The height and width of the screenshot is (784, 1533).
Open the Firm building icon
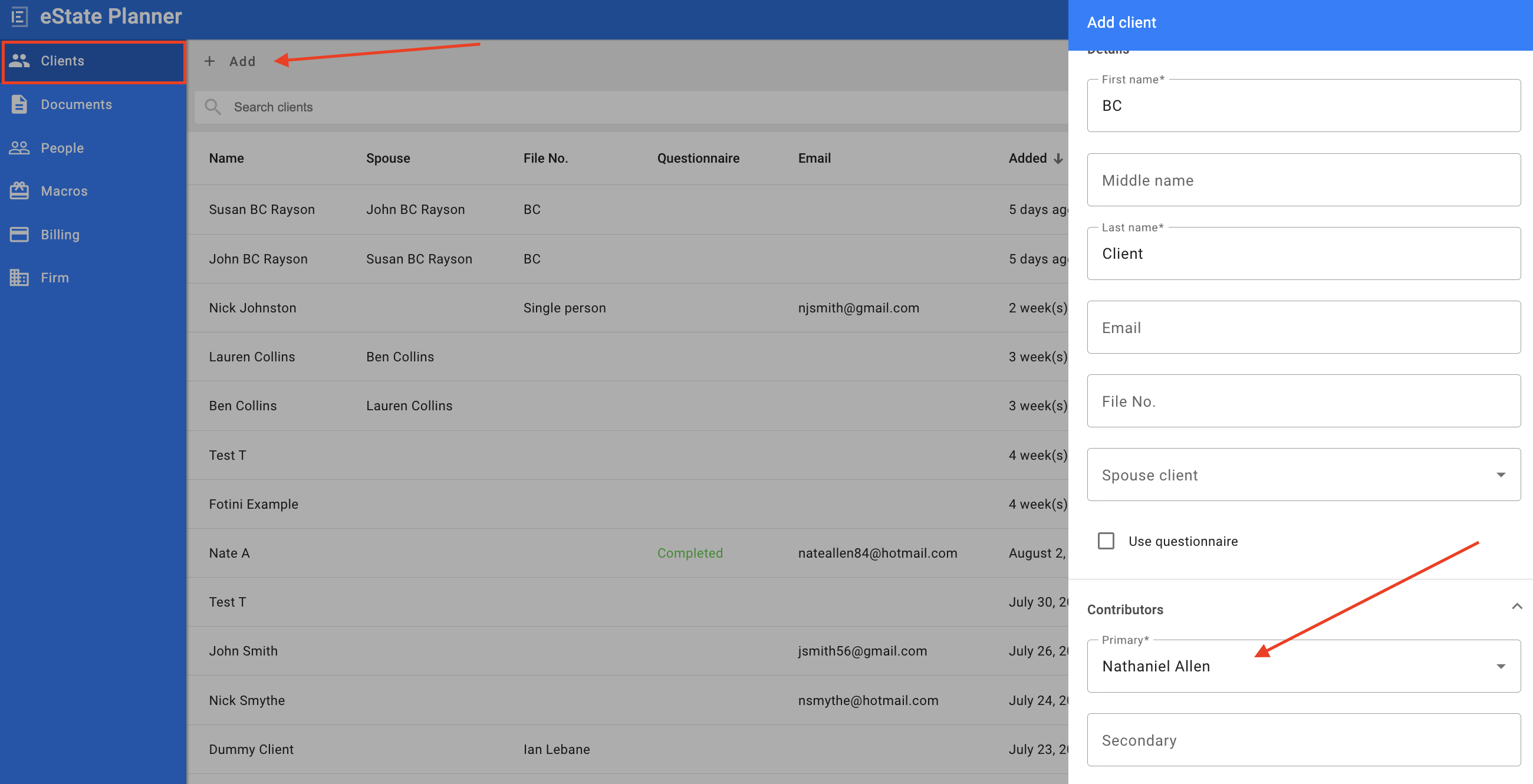[x=19, y=277]
